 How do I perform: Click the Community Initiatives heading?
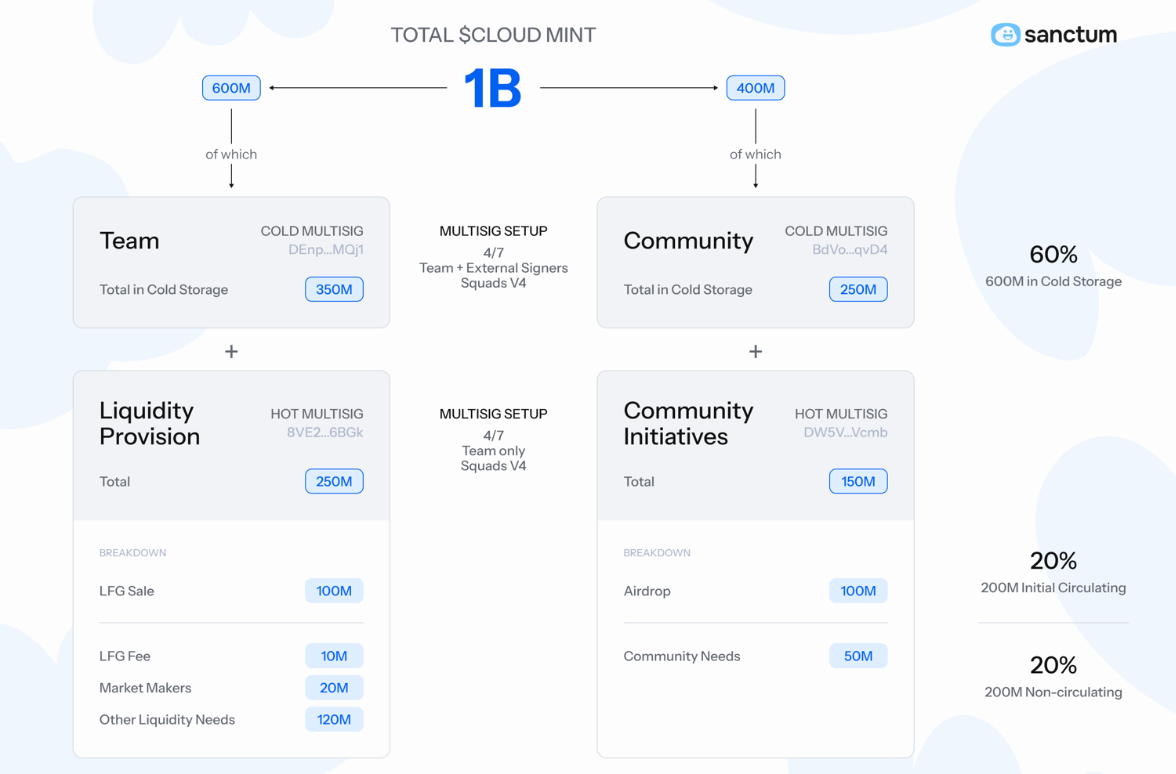coord(688,424)
